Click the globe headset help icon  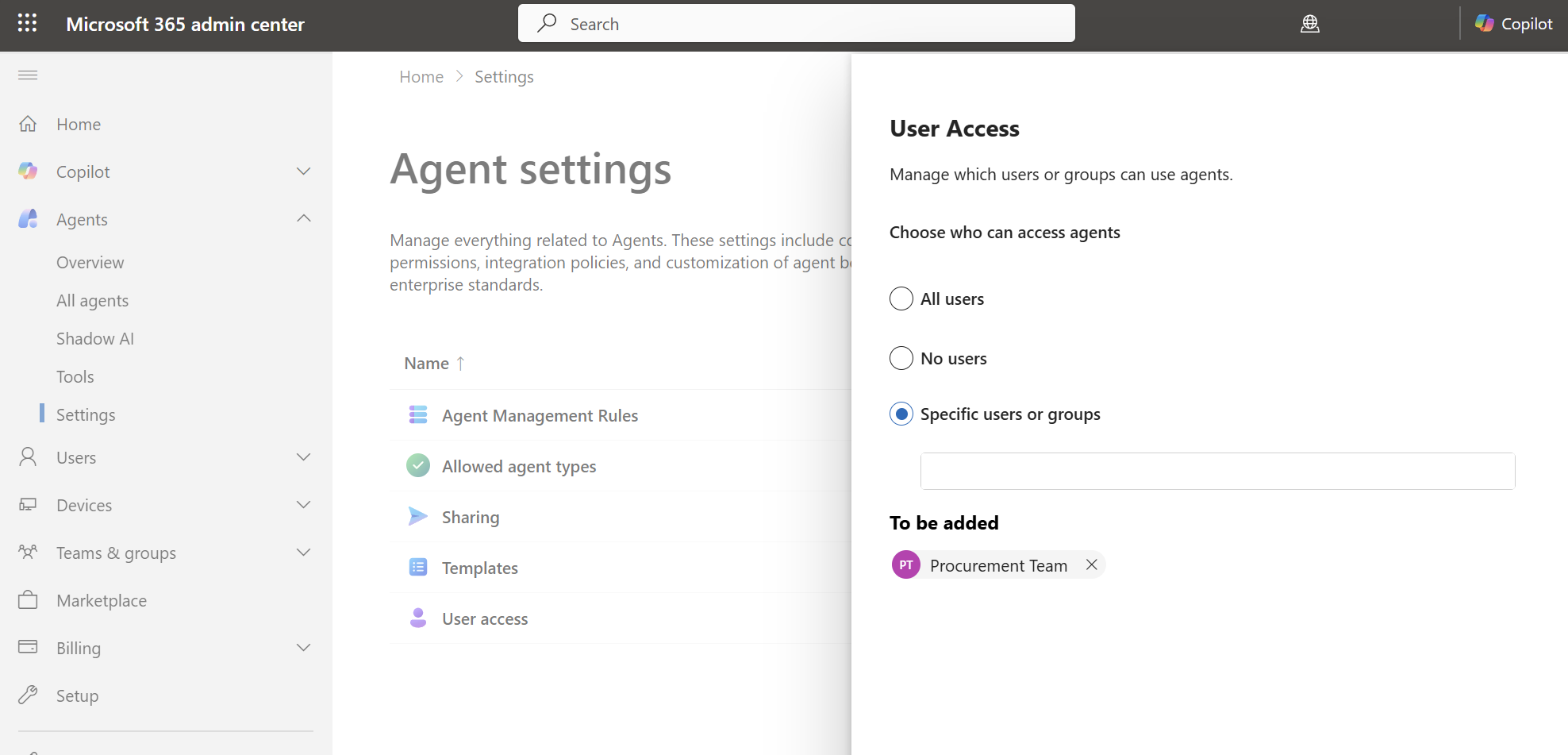[1310, 24]
